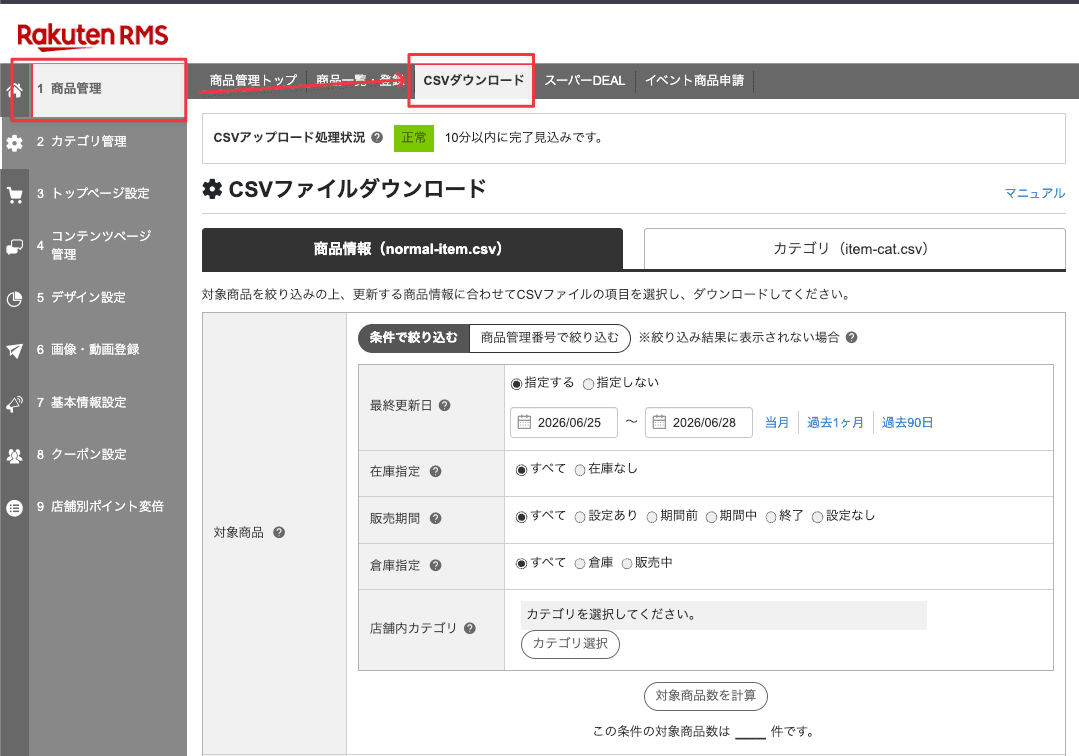Click 過去1ヶ月 date shortcut link

[835, 422]
